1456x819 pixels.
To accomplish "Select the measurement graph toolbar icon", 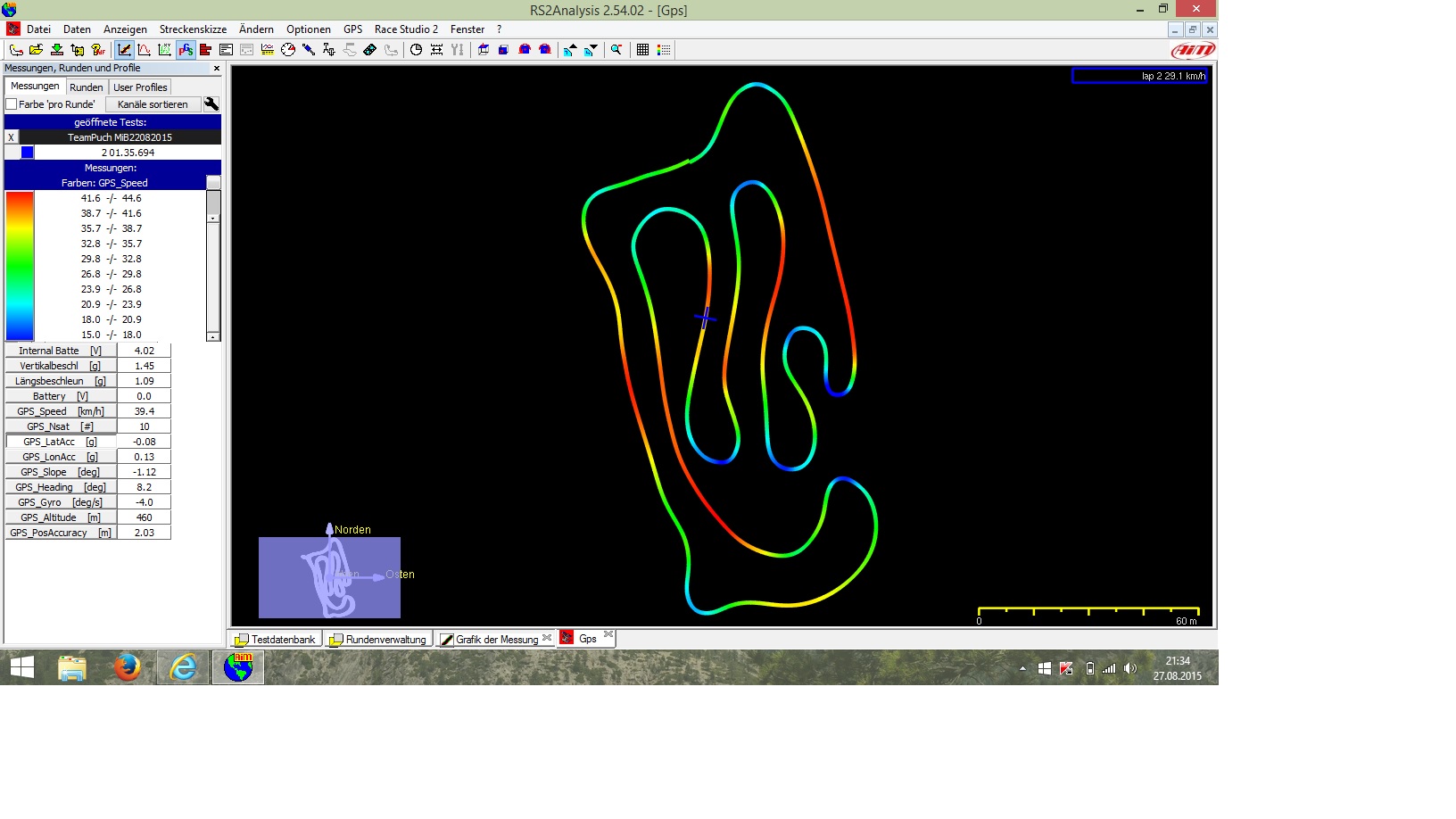I will [x=124, y=50].
